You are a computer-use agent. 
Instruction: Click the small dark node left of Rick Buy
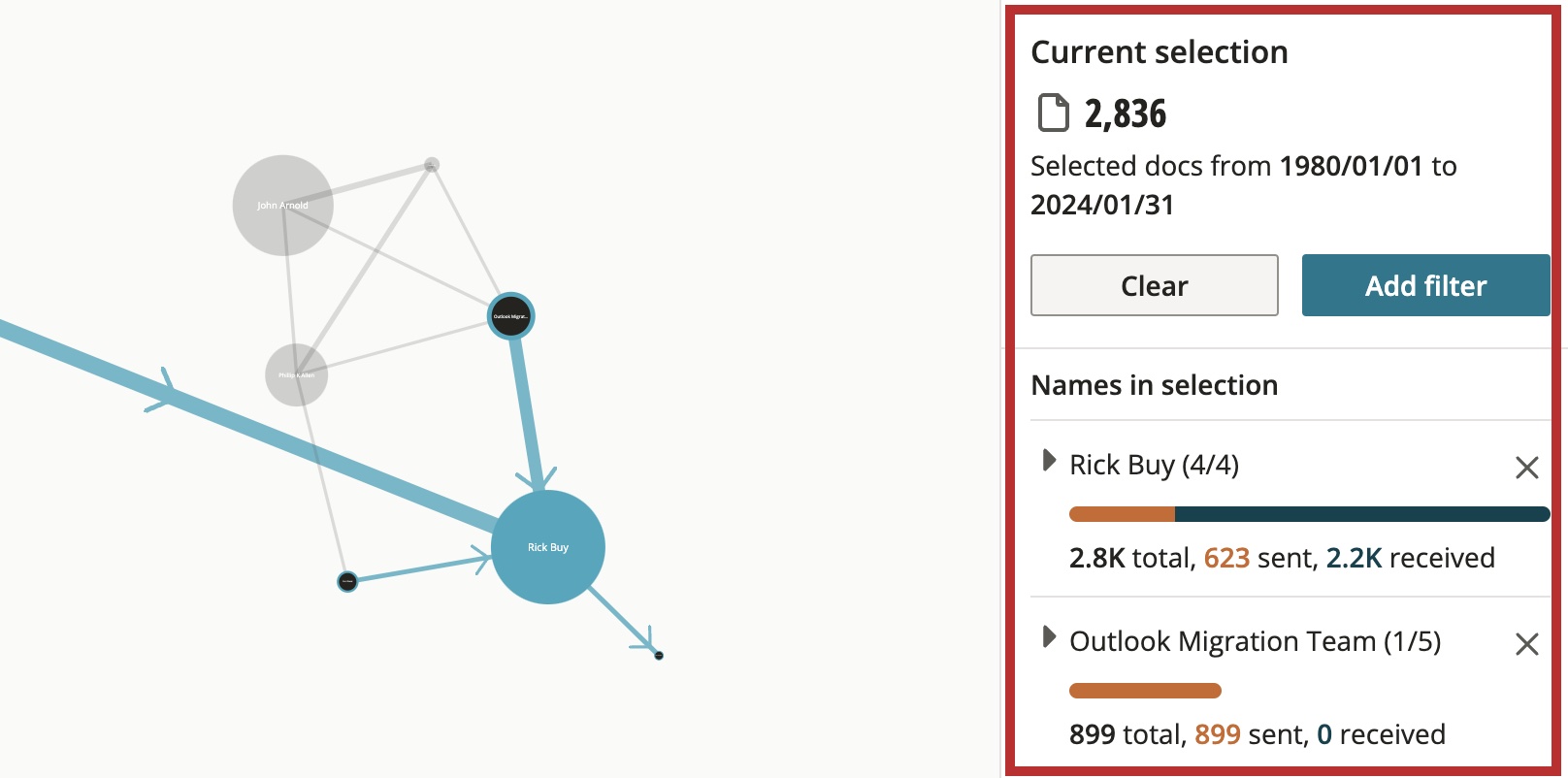tap(347, 581)
